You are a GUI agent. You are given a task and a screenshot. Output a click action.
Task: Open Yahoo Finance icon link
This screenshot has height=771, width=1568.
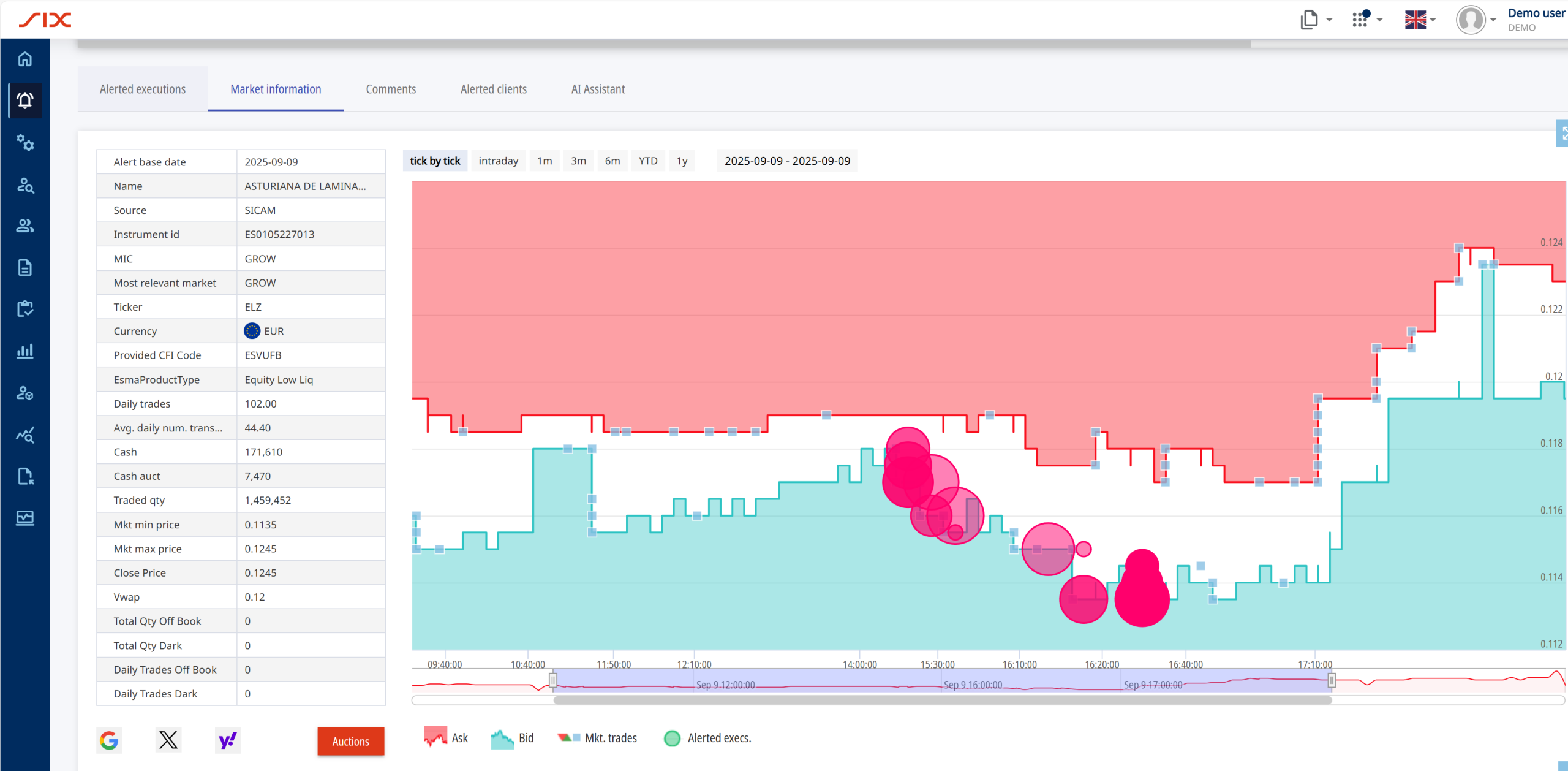227,740
